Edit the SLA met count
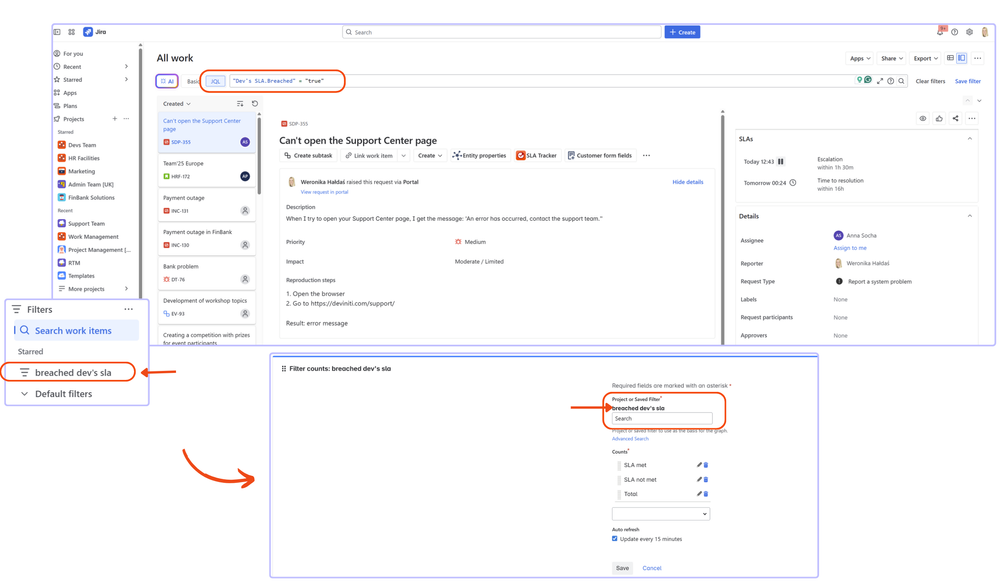This screenshot has width=999, height=586. pyautogui.click(x=699, y=465)
